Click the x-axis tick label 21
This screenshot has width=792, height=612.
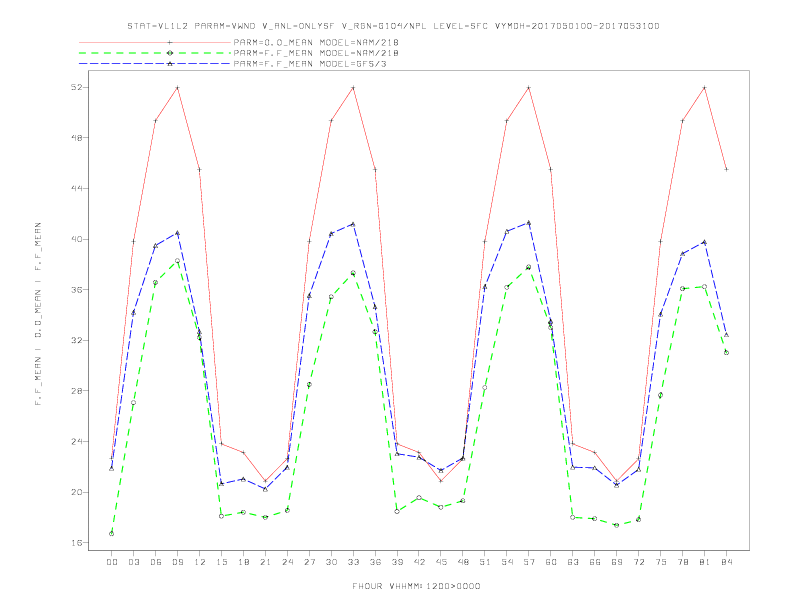265,562
